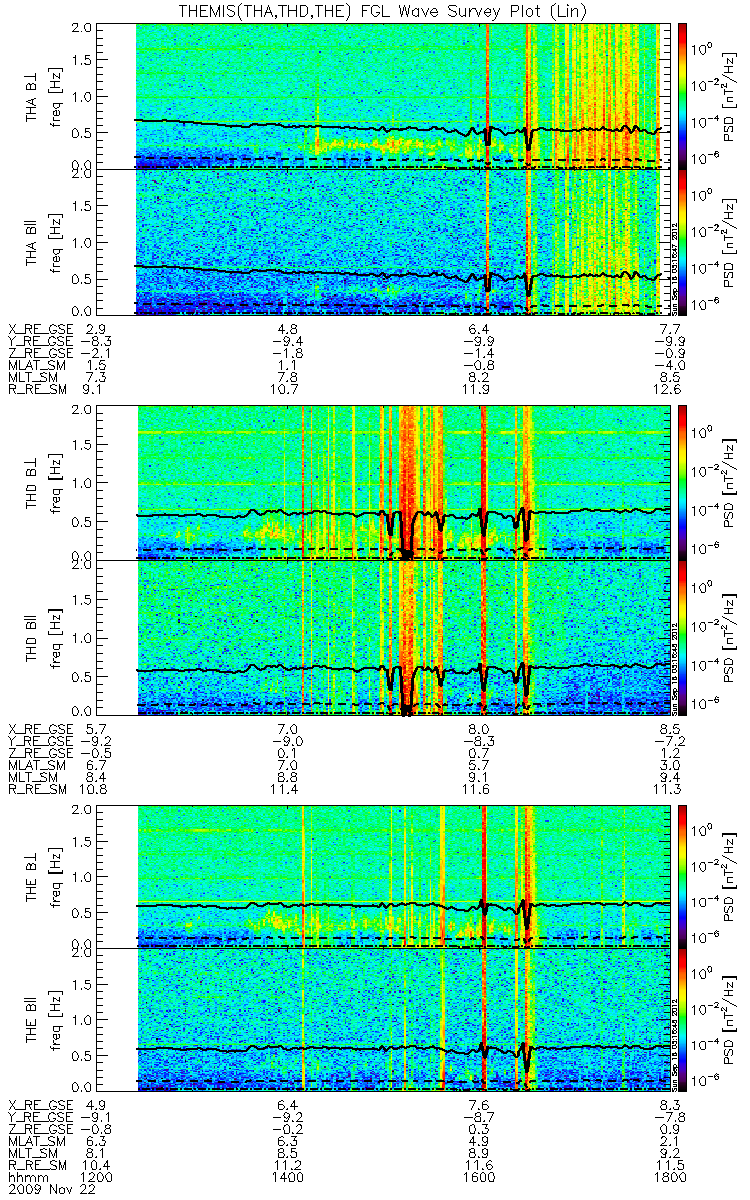The width and height of the screenshot is (750, 1200).
Task: Click the MLT_SM value '7.3'
Action: coord(97,379)
